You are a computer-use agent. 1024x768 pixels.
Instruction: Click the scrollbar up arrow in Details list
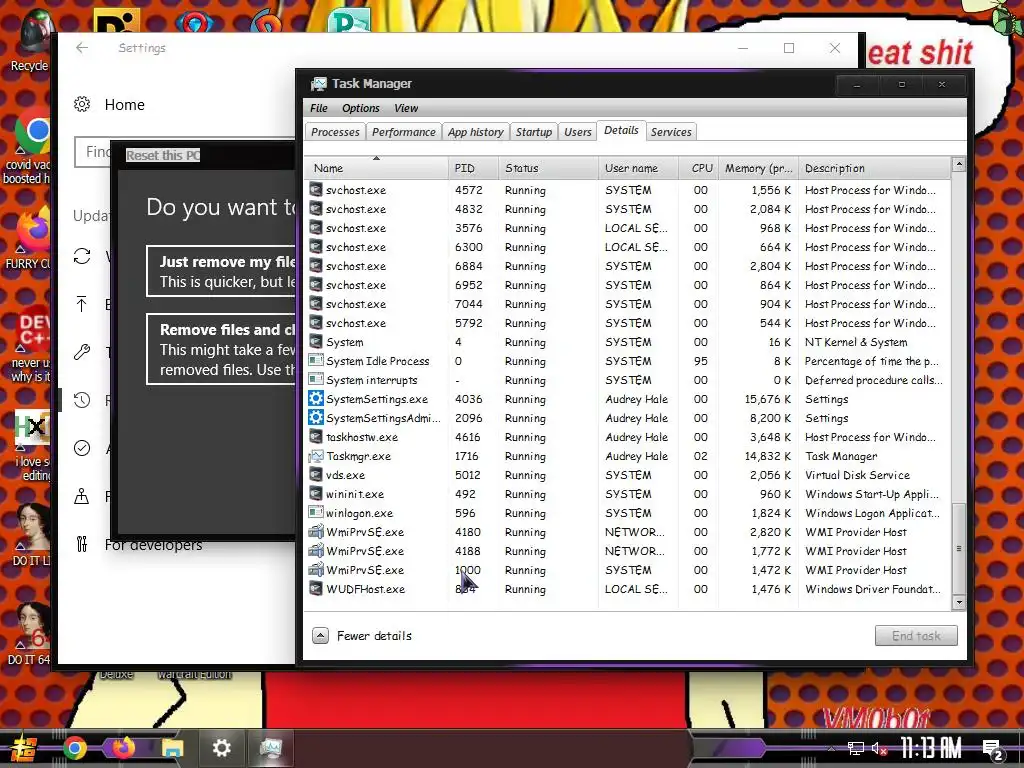pos(959,165)
